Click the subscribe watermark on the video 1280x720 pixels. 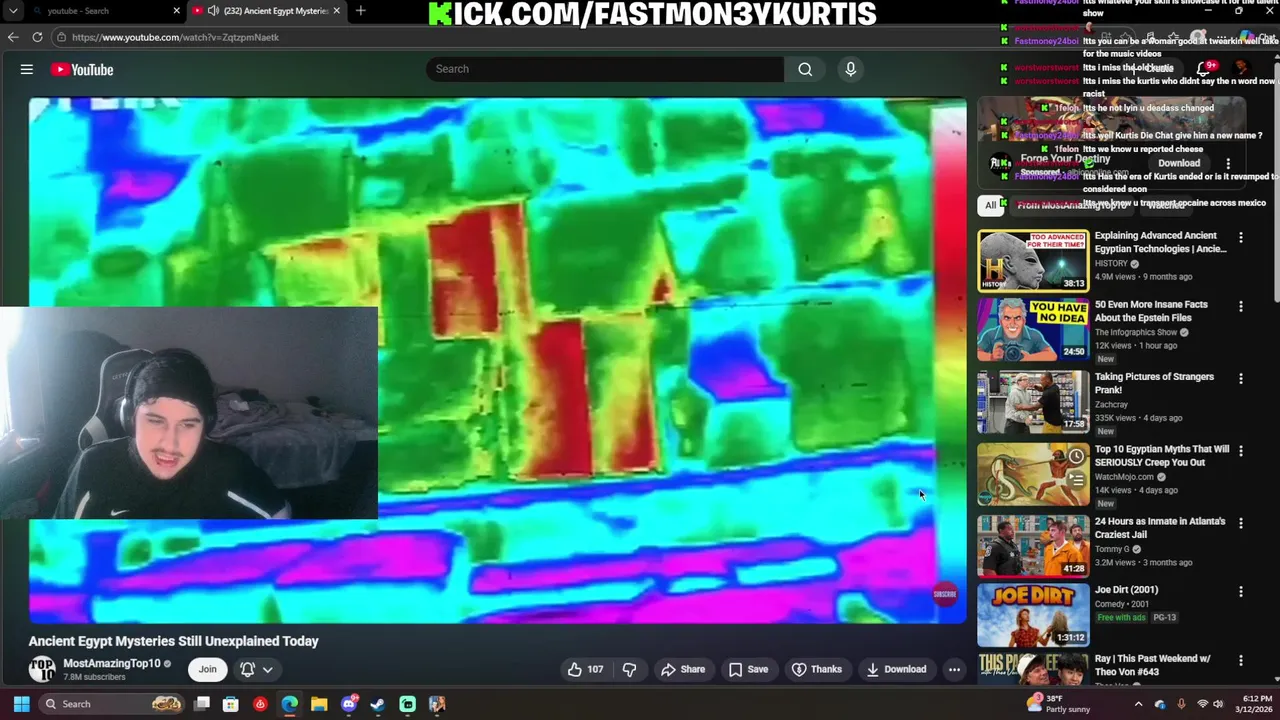[x=944, y=594]
